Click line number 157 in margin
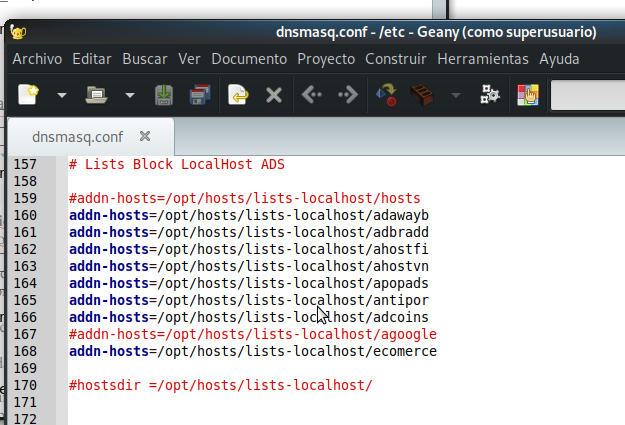 [x=25, y=164]
